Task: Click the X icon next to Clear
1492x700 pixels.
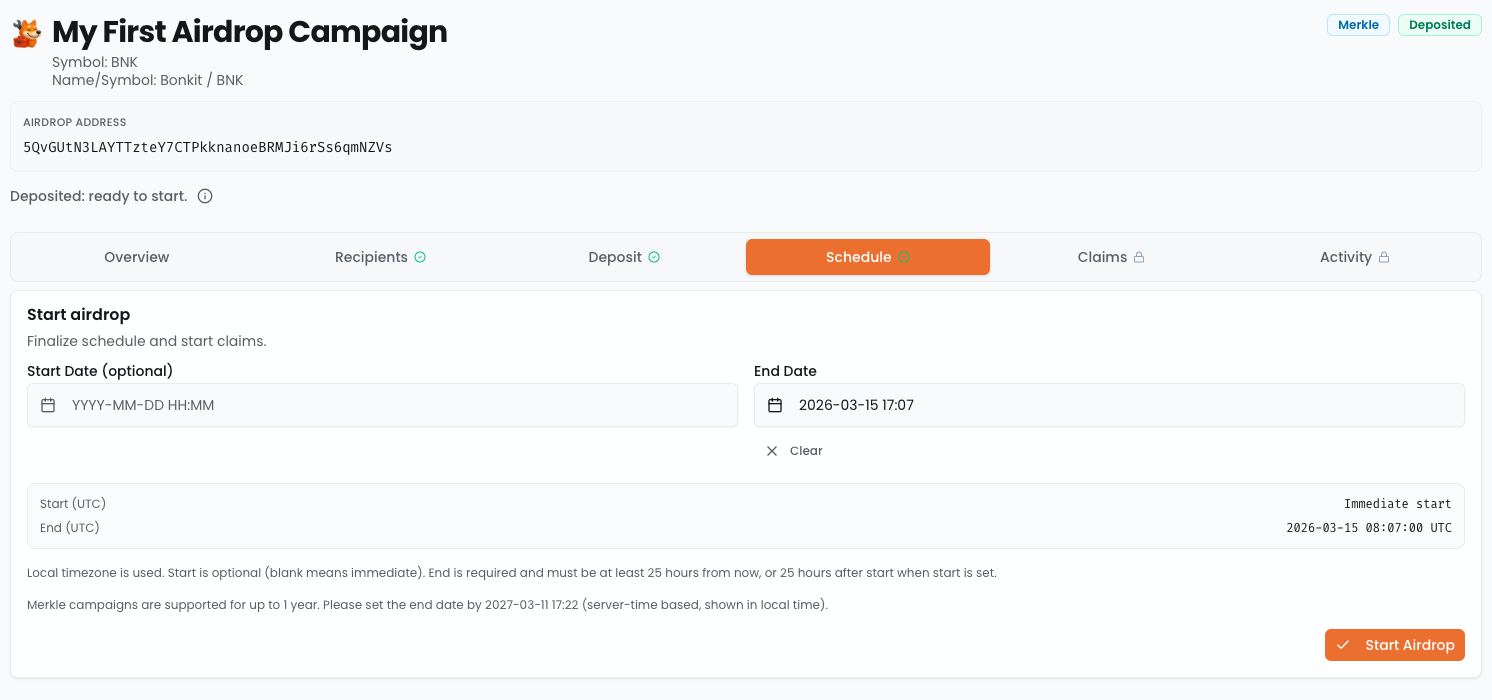Action: 772,451
